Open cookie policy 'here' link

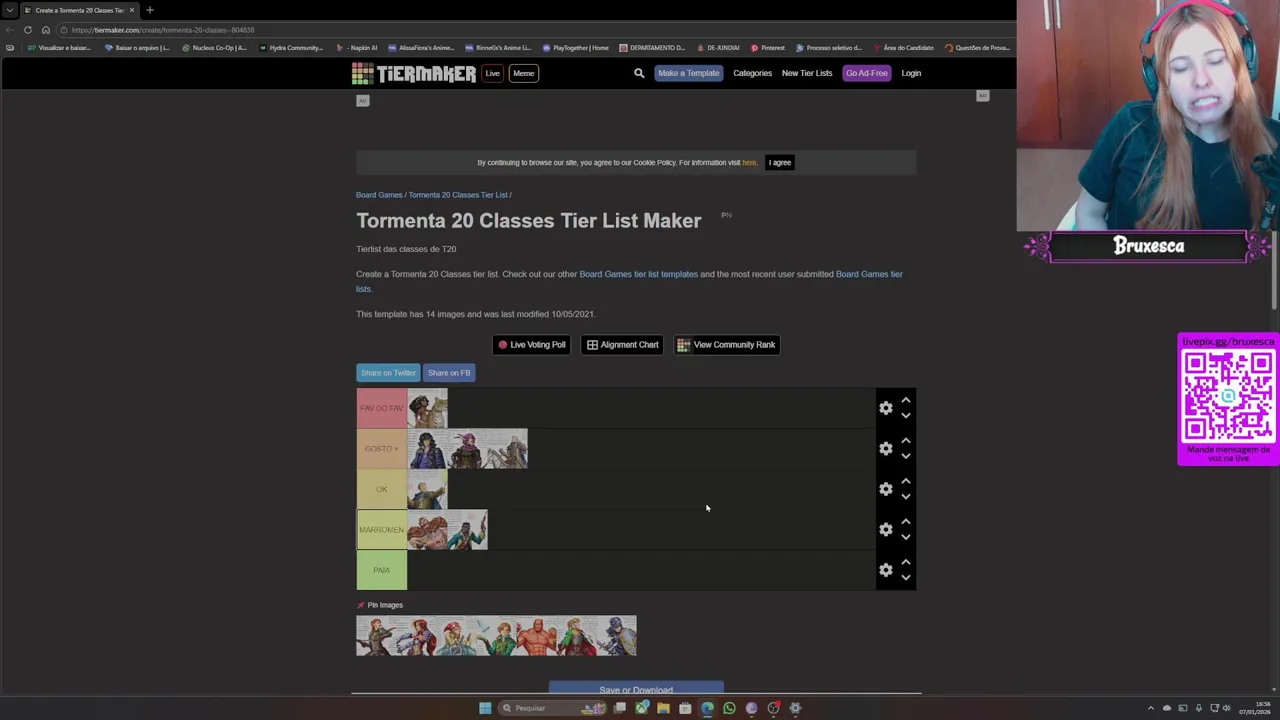pos(749,162)
